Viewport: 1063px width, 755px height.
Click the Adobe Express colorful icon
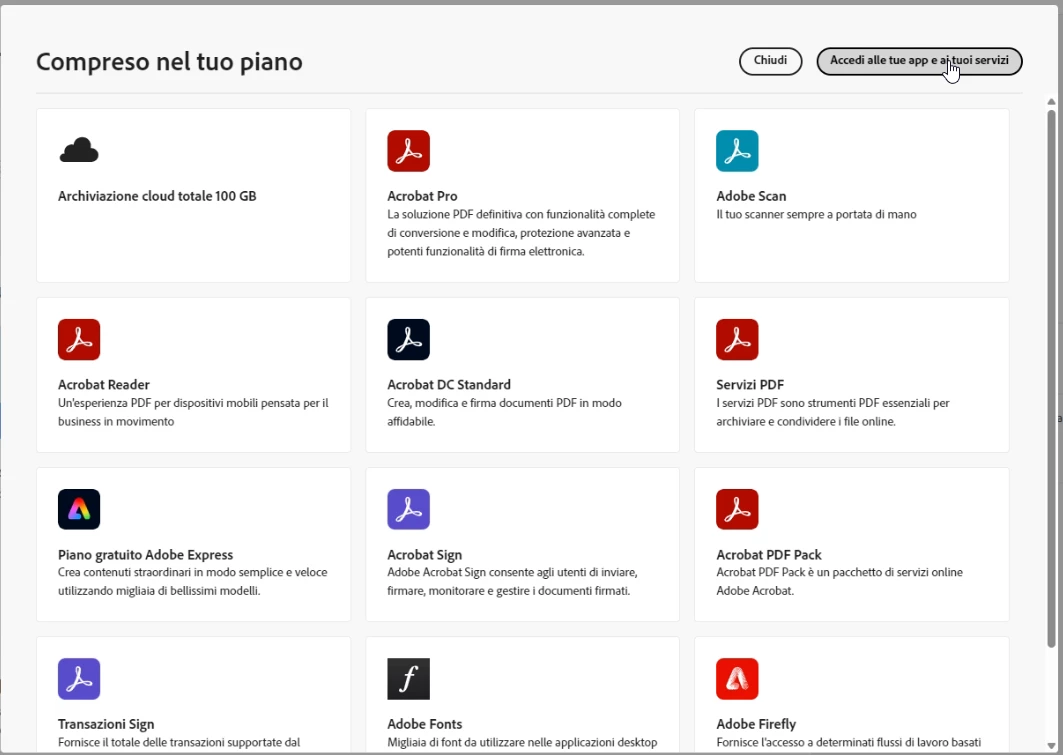[79, 509]
